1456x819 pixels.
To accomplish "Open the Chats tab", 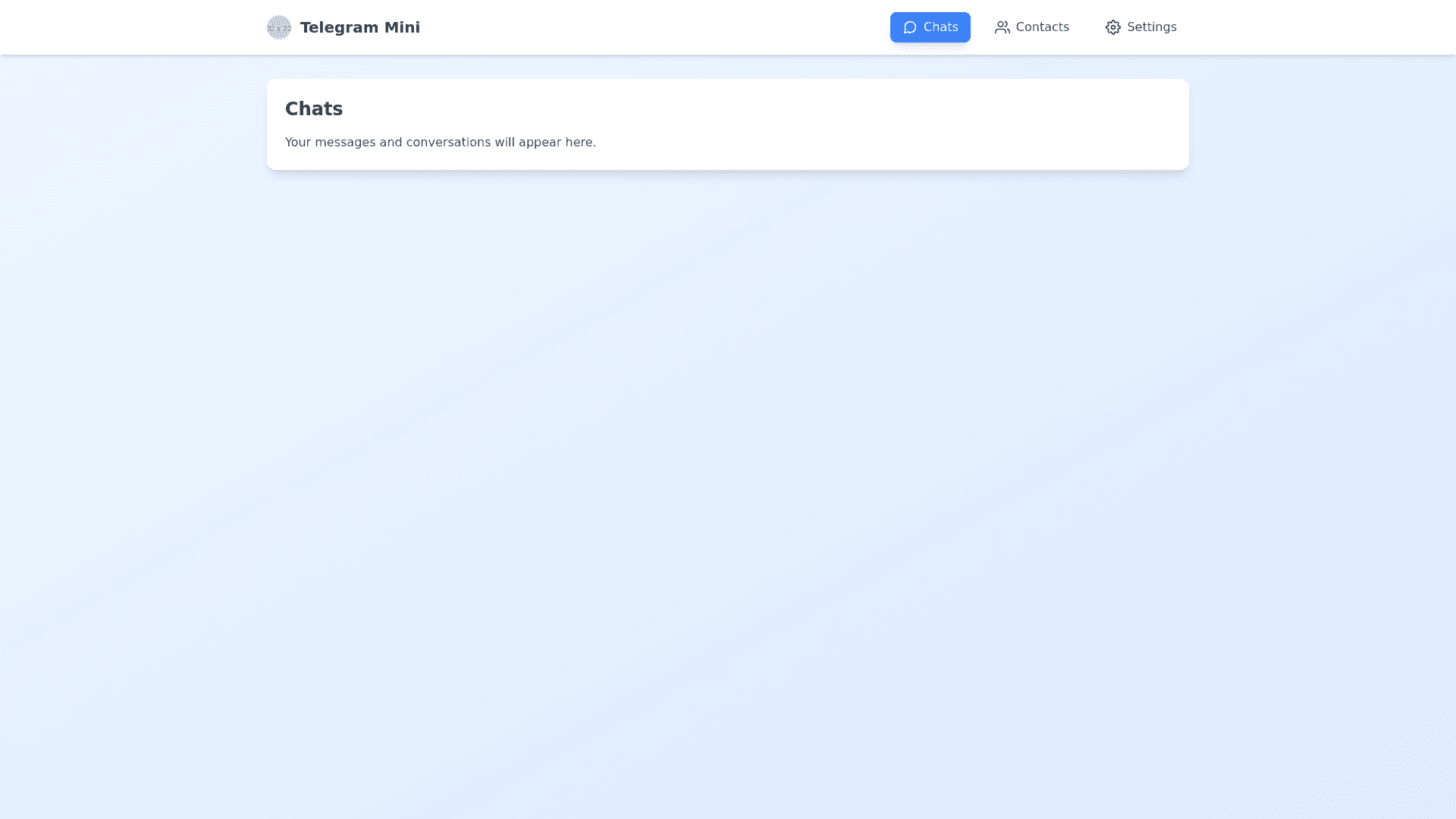I will [930, 27].
